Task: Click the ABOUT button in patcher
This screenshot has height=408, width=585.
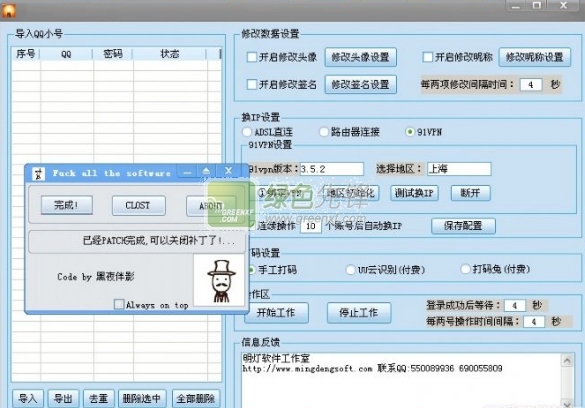Action: [x=211, y=206]
